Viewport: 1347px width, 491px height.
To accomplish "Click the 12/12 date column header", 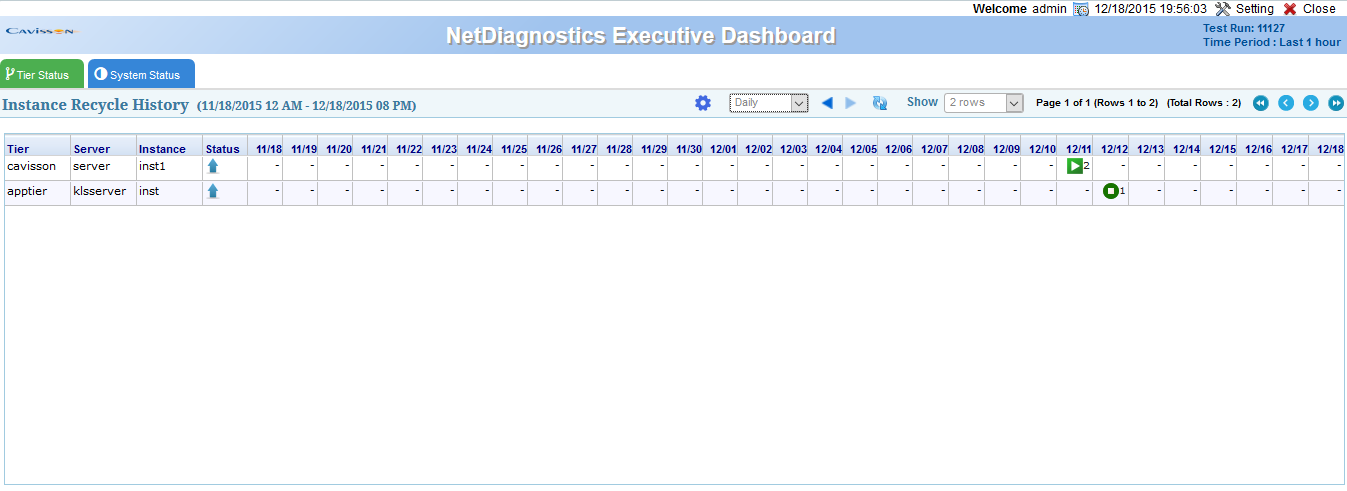I will tap(1114, 149).
